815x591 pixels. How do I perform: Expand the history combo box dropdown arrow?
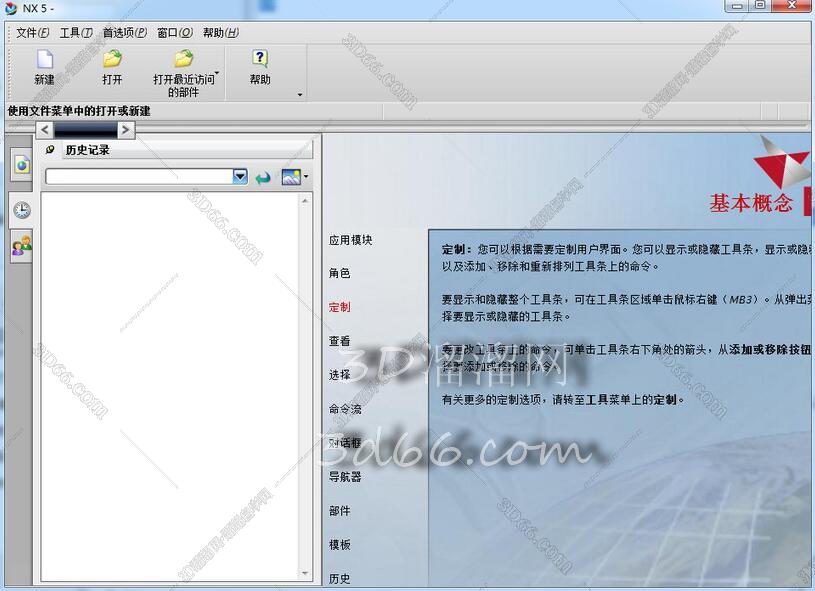tap(240, 177)
